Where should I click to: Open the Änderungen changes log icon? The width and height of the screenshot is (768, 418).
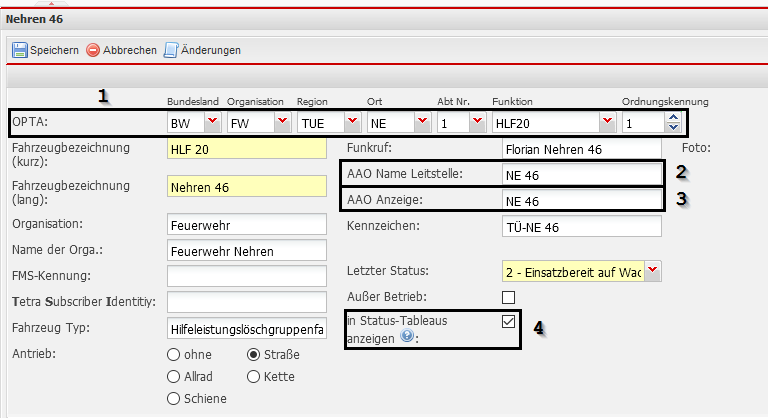point(171,49)
